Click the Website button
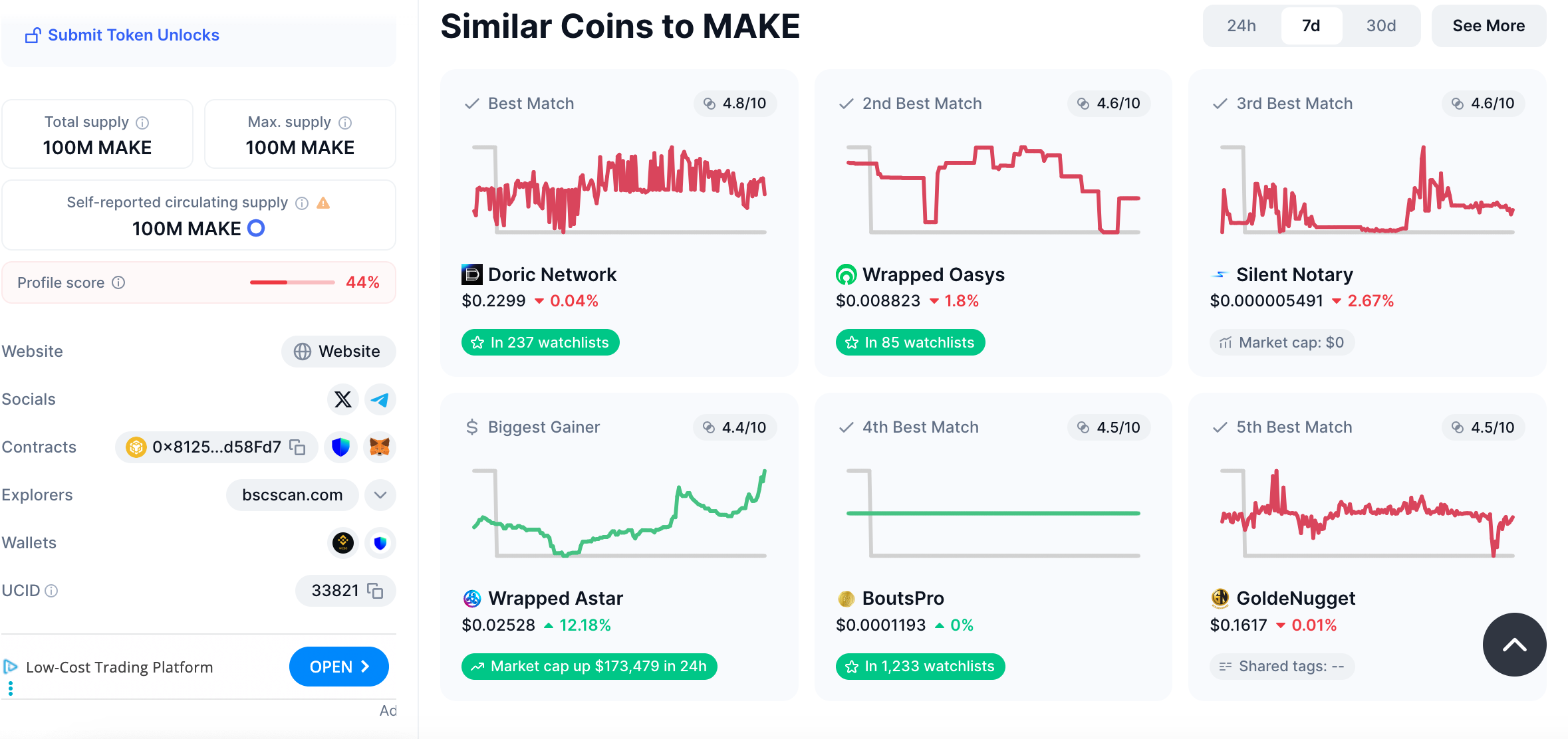The width and height of the screenshot is (1568, 739). (338, 352)
